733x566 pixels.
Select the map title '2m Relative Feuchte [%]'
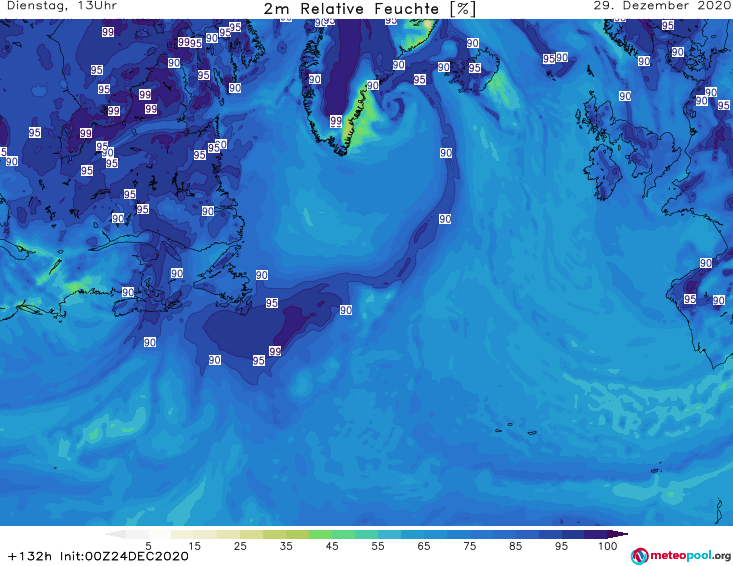369,9
